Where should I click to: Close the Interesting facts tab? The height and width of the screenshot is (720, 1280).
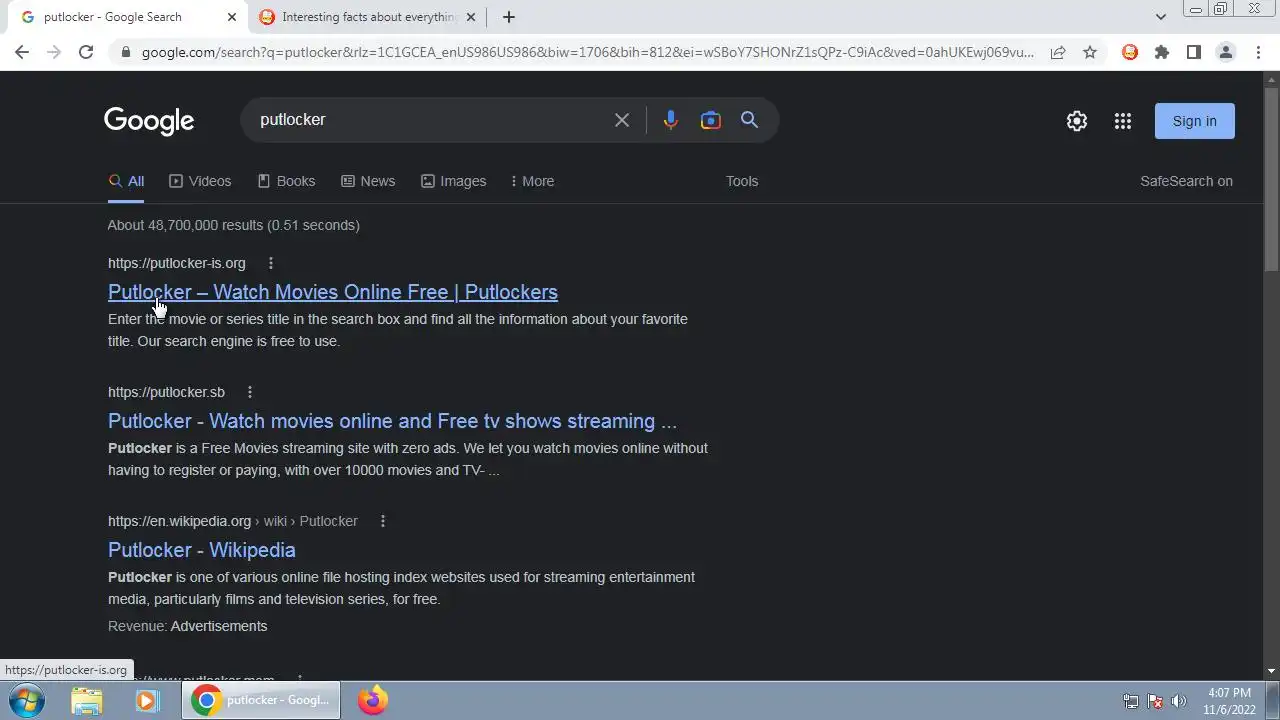click(471, 17)
